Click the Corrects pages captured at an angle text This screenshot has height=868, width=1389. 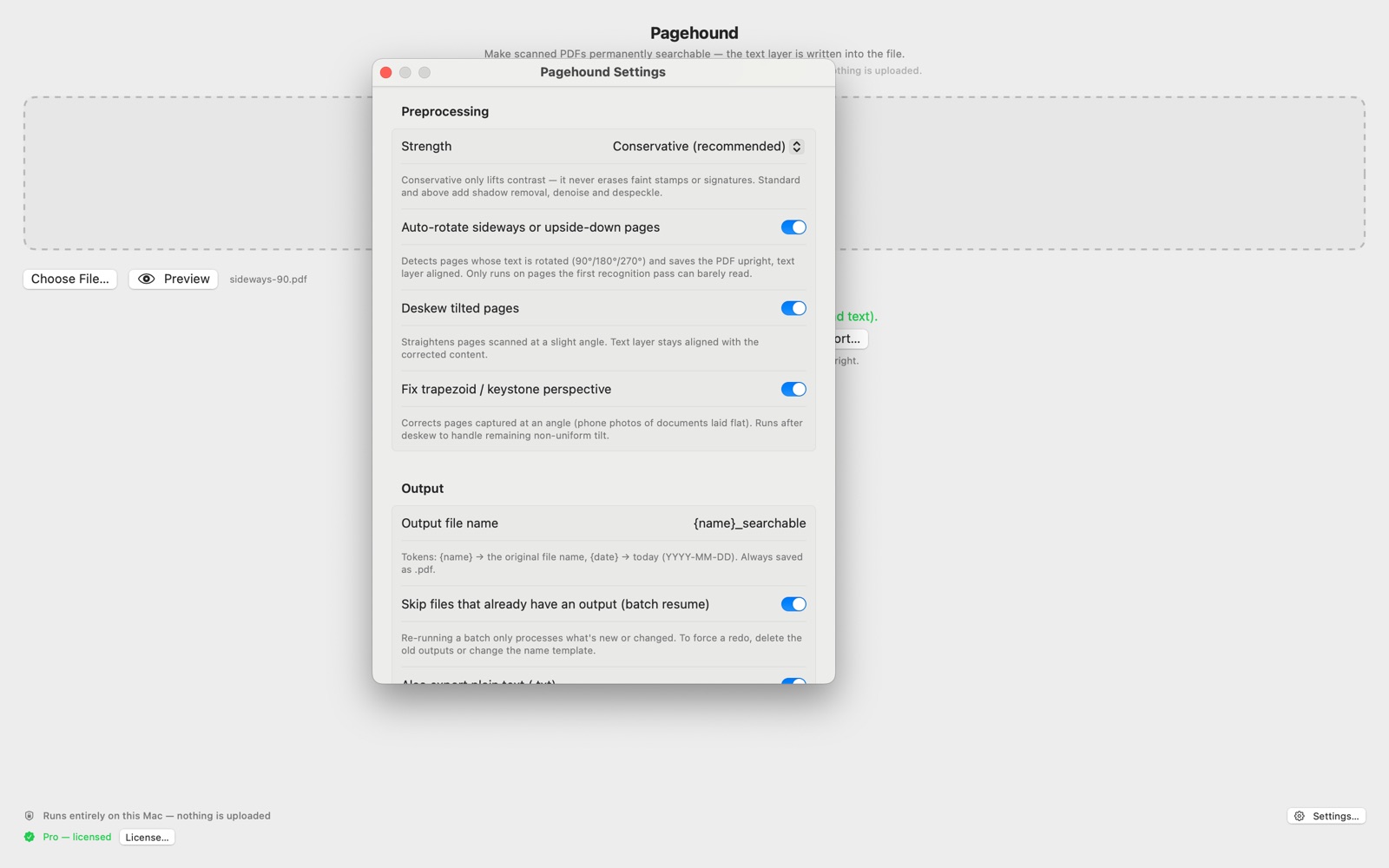[602, 429]
